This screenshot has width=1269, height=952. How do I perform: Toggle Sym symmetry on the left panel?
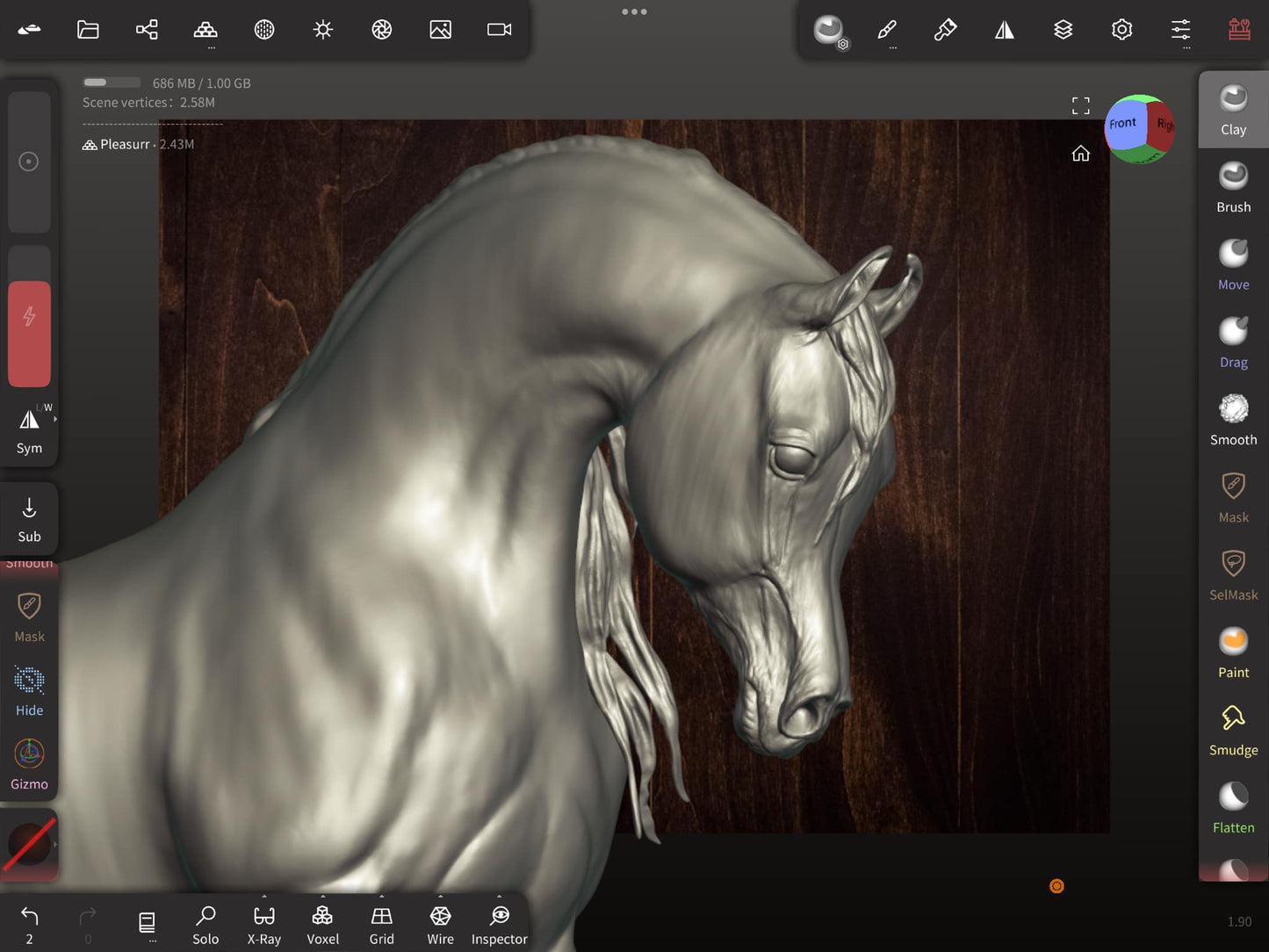(x=29, y=430)
